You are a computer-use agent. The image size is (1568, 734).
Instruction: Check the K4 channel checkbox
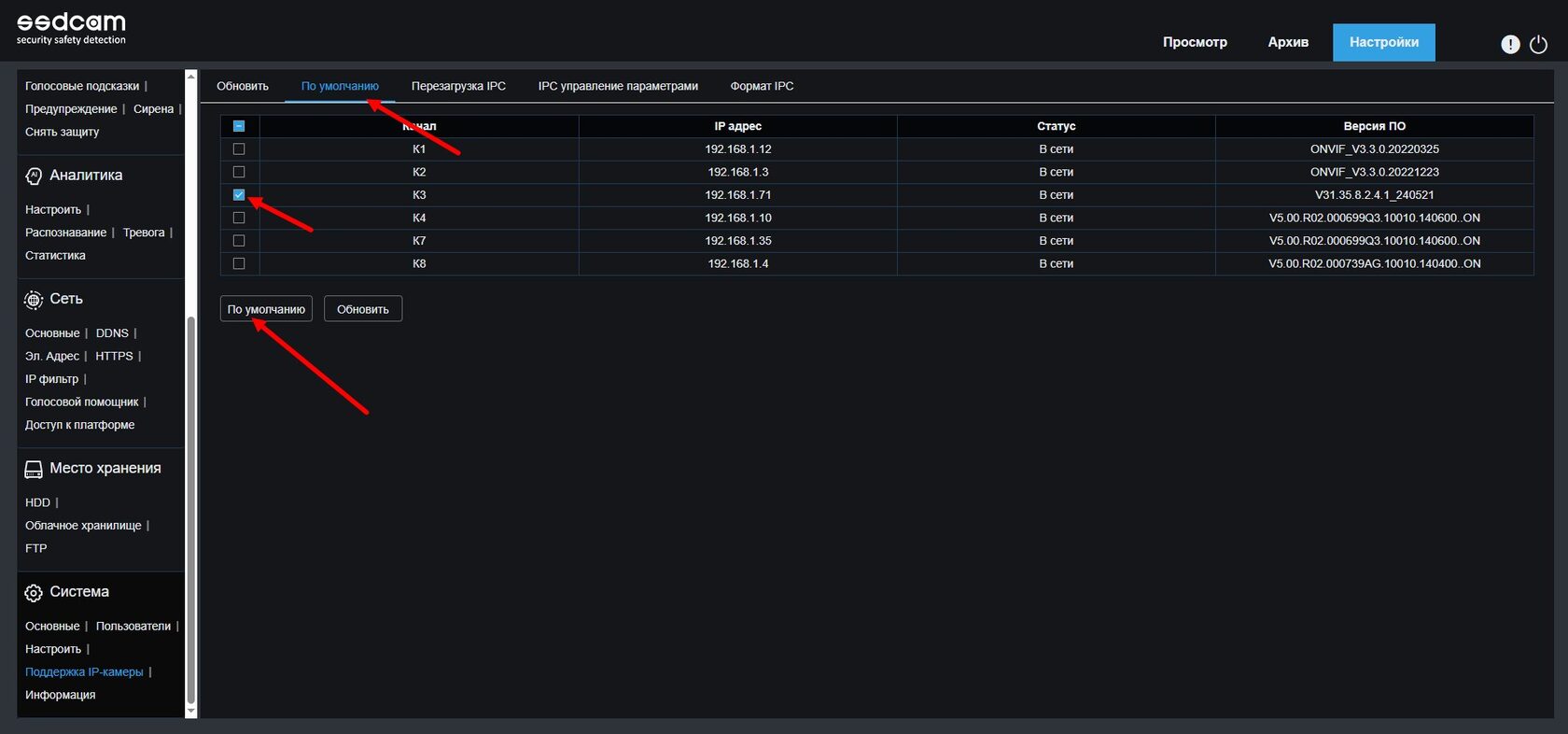tap(239, 218)
